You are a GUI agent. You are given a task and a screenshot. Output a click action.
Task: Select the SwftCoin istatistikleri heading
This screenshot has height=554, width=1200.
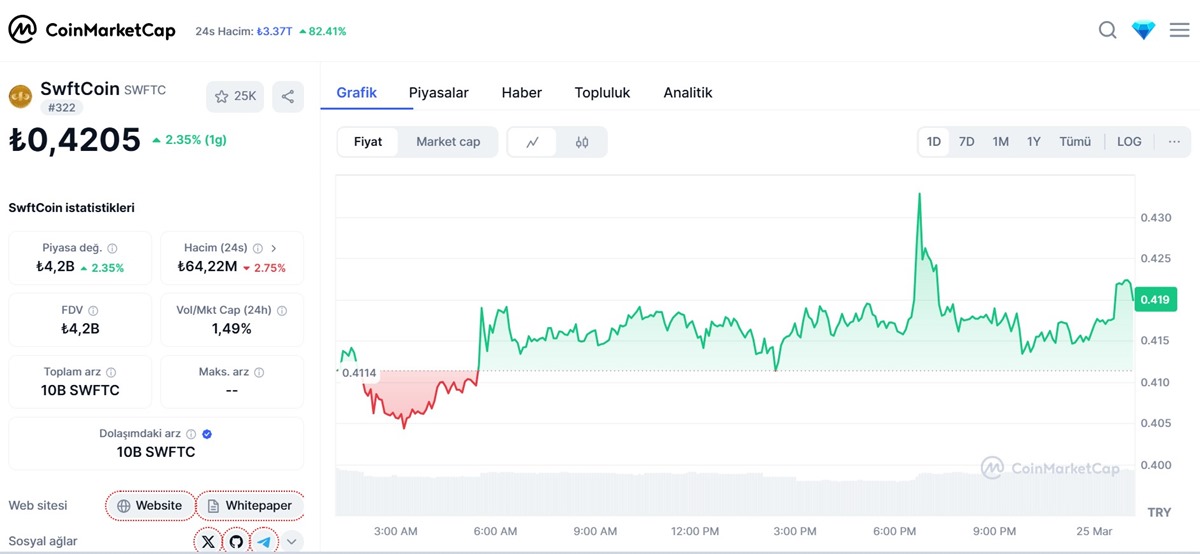[x=71, y=208]
